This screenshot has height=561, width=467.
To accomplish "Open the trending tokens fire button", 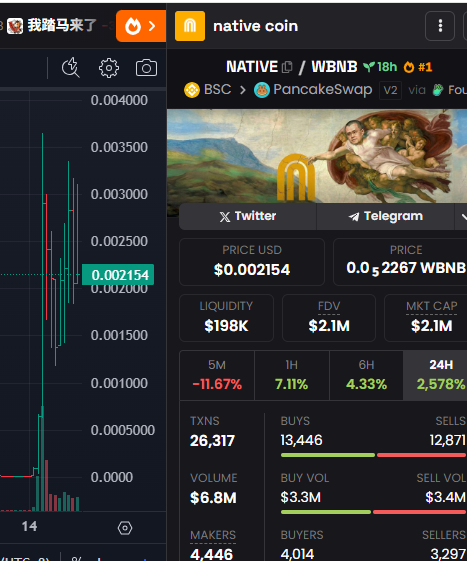I will click(141, 26).
